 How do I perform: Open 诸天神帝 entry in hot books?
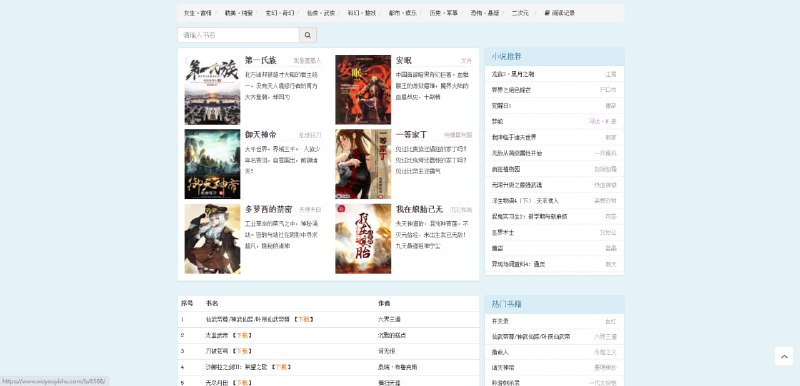tap(503, 367)
